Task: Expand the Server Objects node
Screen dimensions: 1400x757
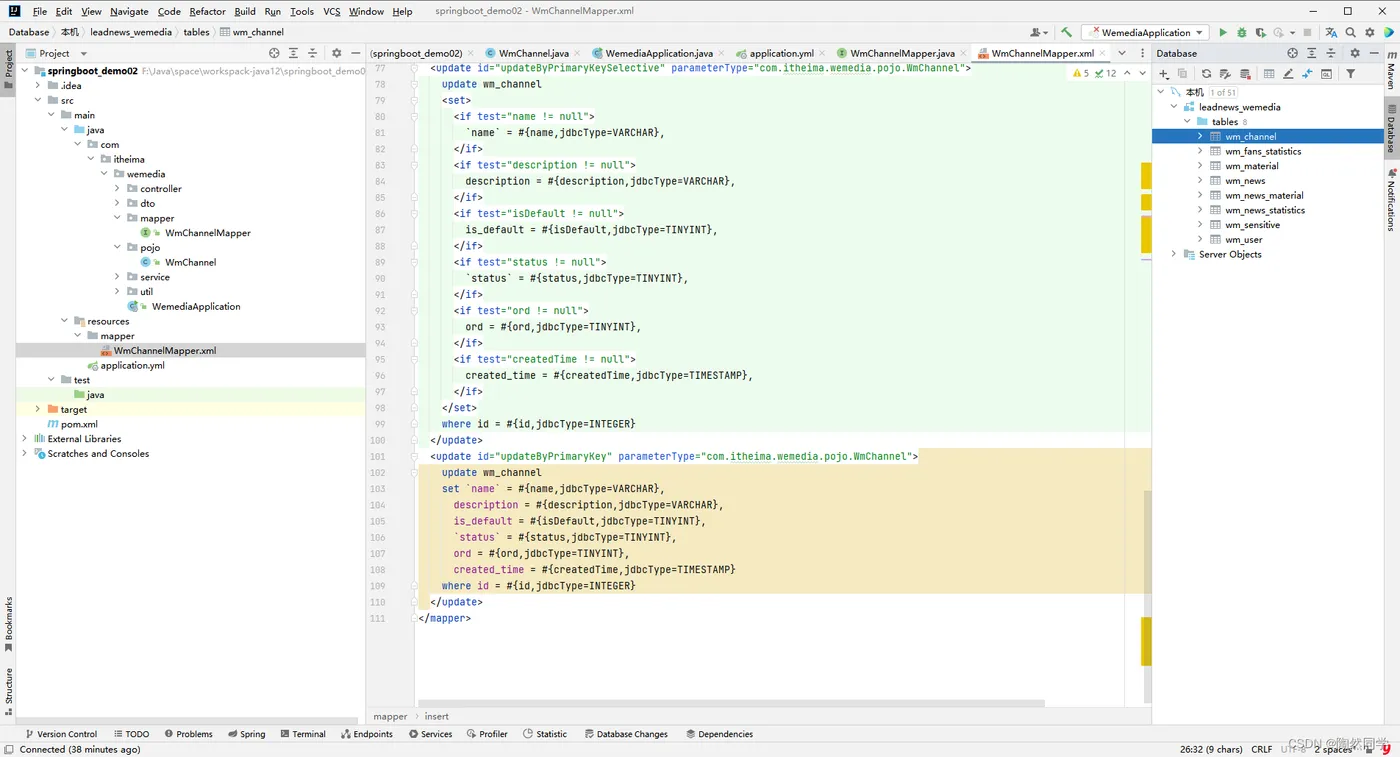Action: (x=1174, y=254)
